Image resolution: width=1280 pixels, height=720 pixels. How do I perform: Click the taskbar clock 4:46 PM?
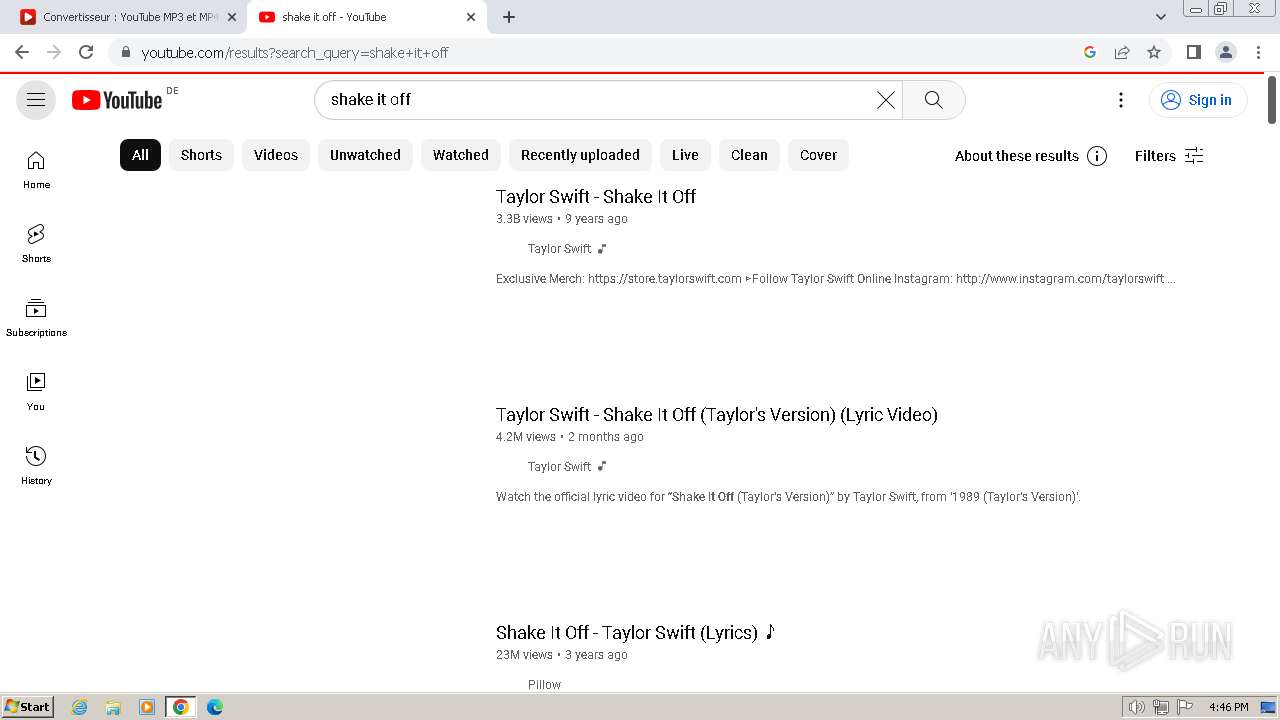coord(1228,707)
